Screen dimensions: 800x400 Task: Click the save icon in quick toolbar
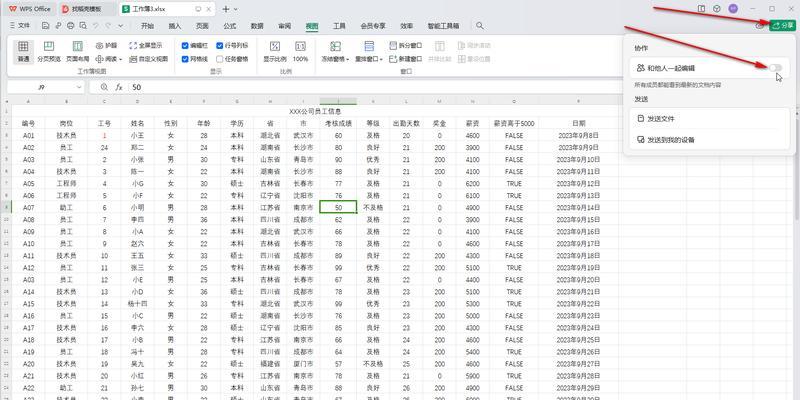point(46,26)
